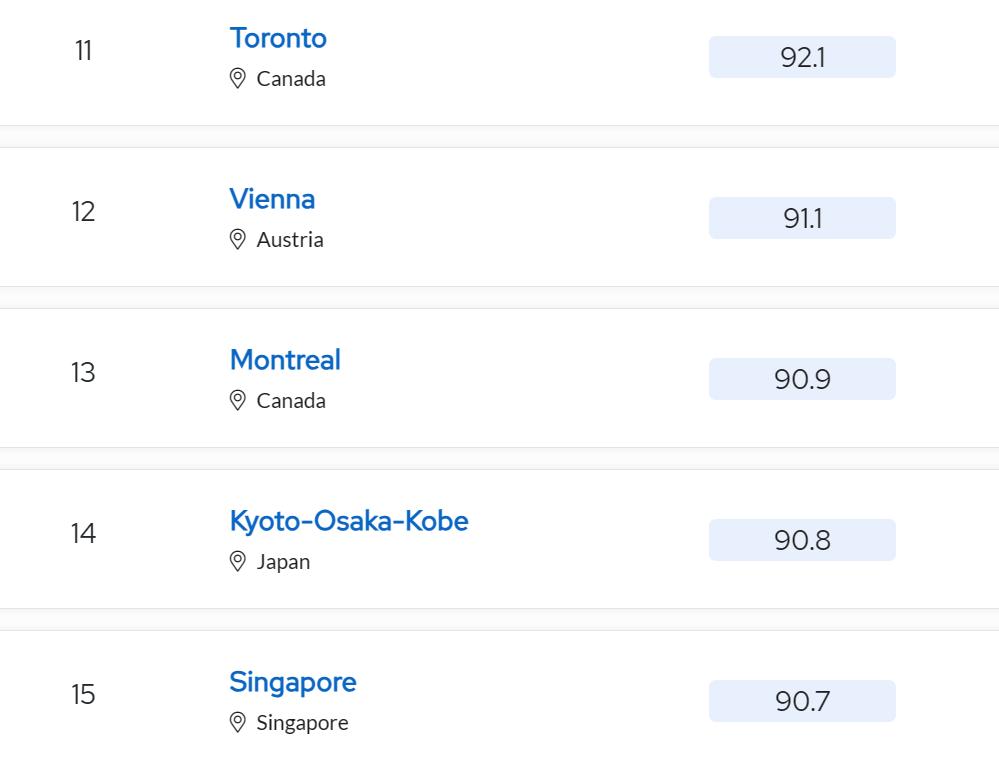The image size is (999, 759).
Task: Click Toronto's 92.1 score badge
Action: tap(802, 57)
